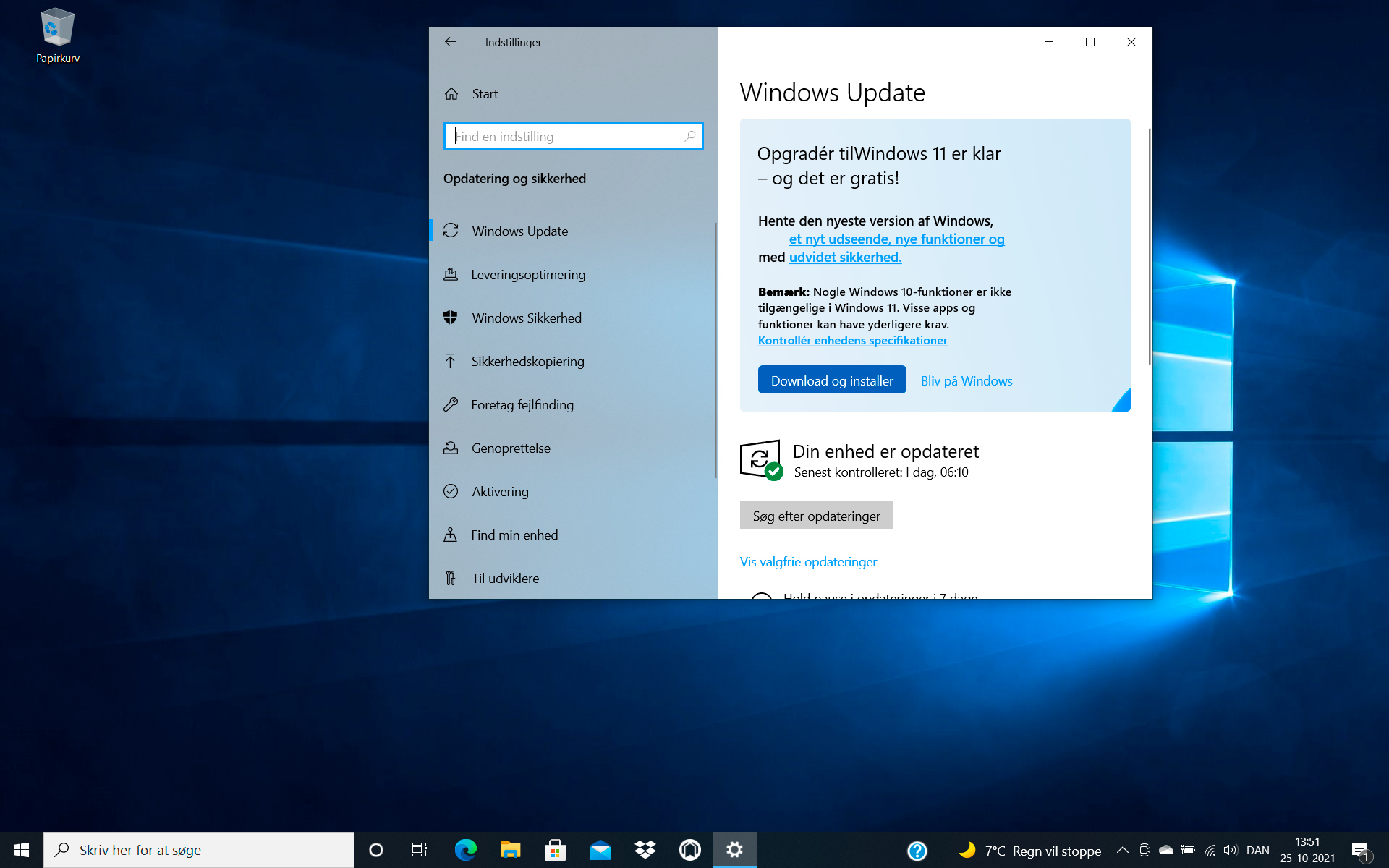Click the blue help question mark icon in taskbar
Screen dimensions: 1389x868
click(x=917, y=851)
